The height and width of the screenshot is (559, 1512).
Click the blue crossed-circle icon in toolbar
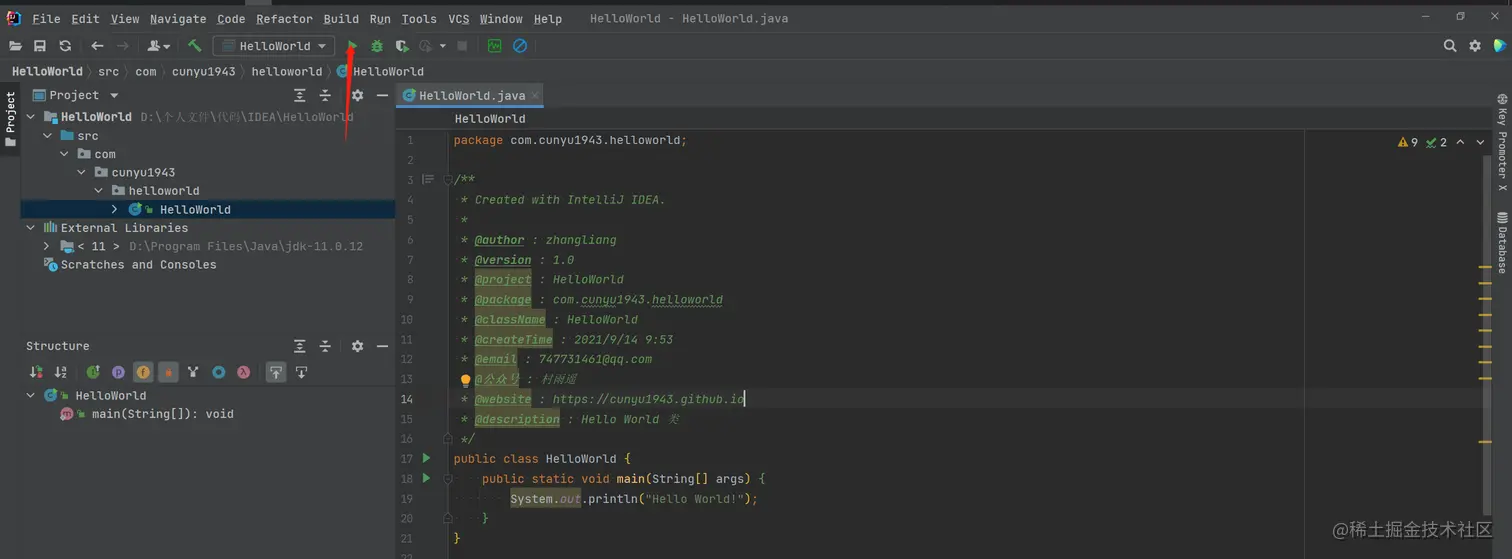(x=520, y=46)
